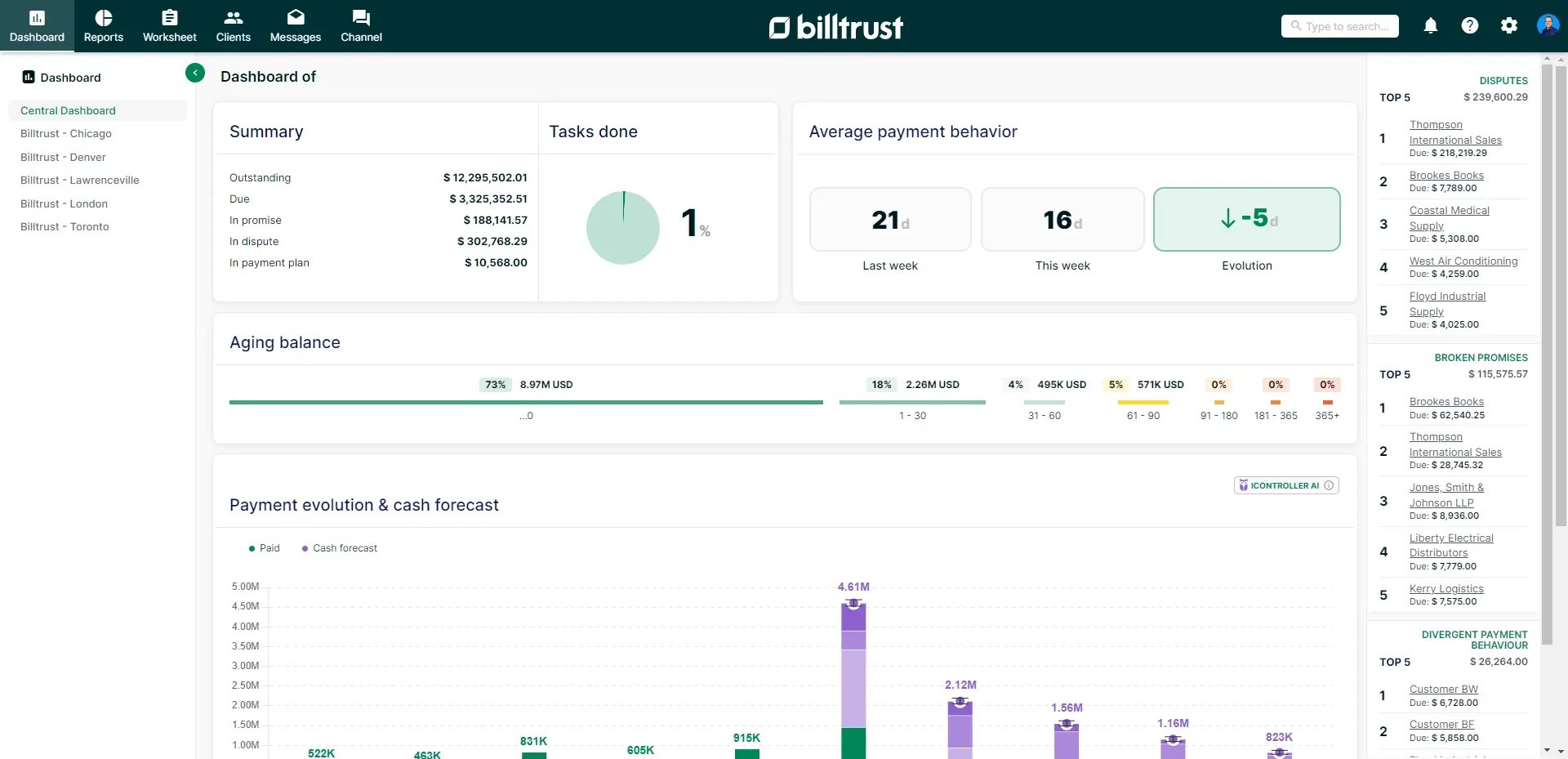Open the Clients people icon
Viewport: 1568px width, 759px height.
click(x=234, y=18)
